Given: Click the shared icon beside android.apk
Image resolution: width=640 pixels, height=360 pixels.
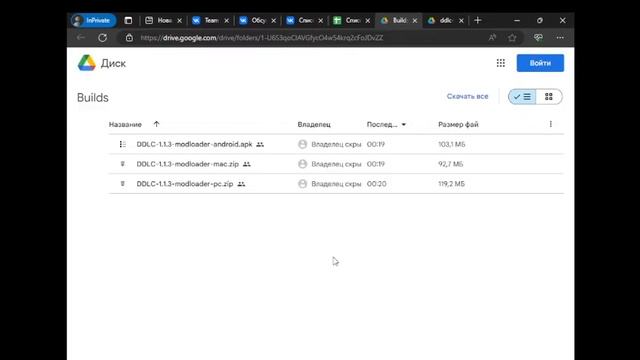Looking at the screenshot, I should 260,144.
